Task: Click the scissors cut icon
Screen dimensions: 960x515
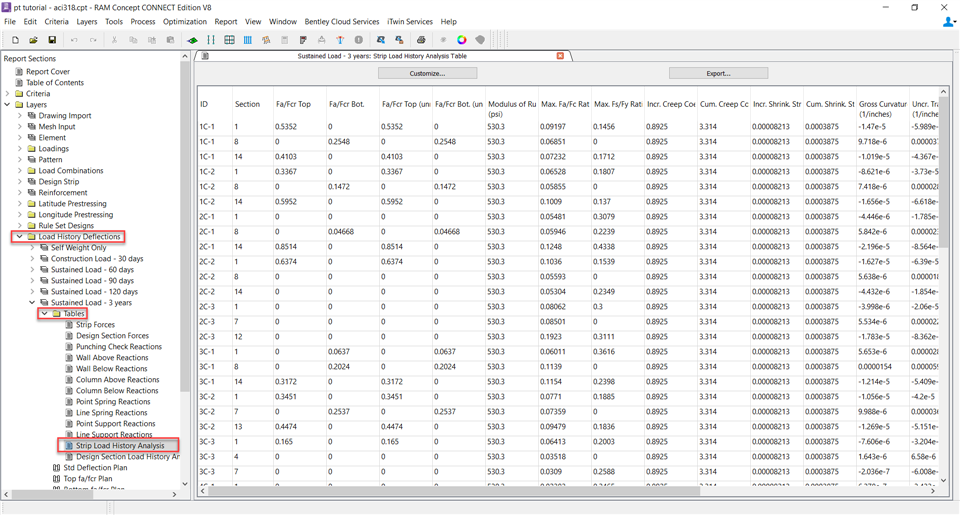Action: [114, 40]
